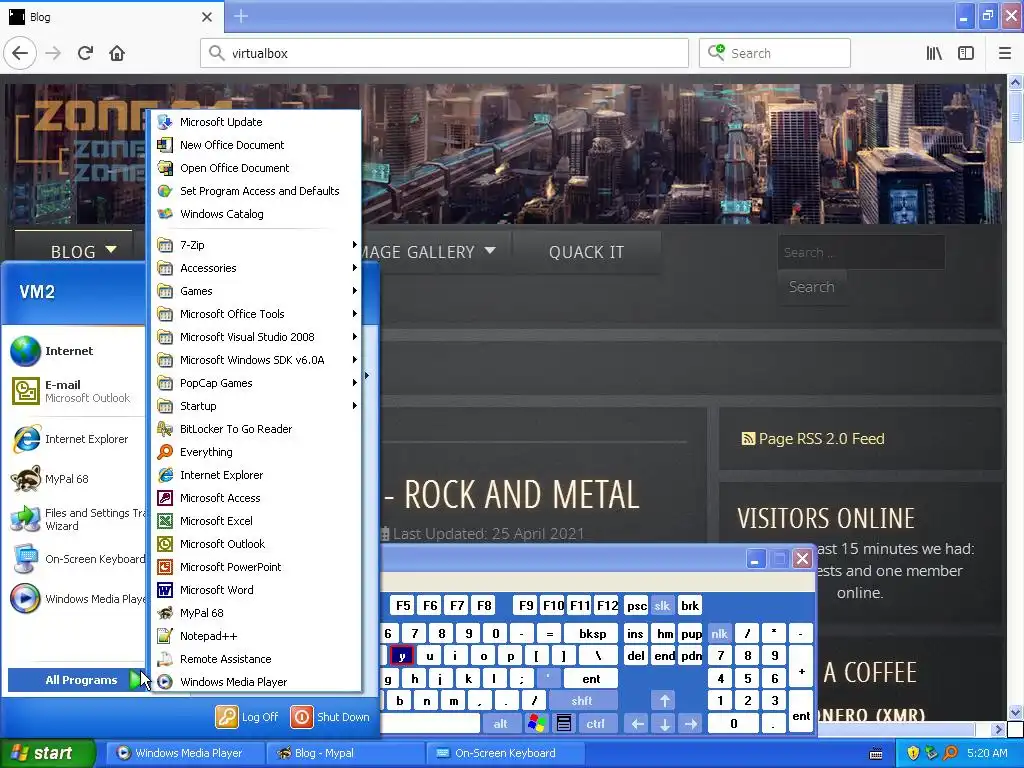Go back in browser history
Screen dimensions: 1024x768
(x=20, y=53)
